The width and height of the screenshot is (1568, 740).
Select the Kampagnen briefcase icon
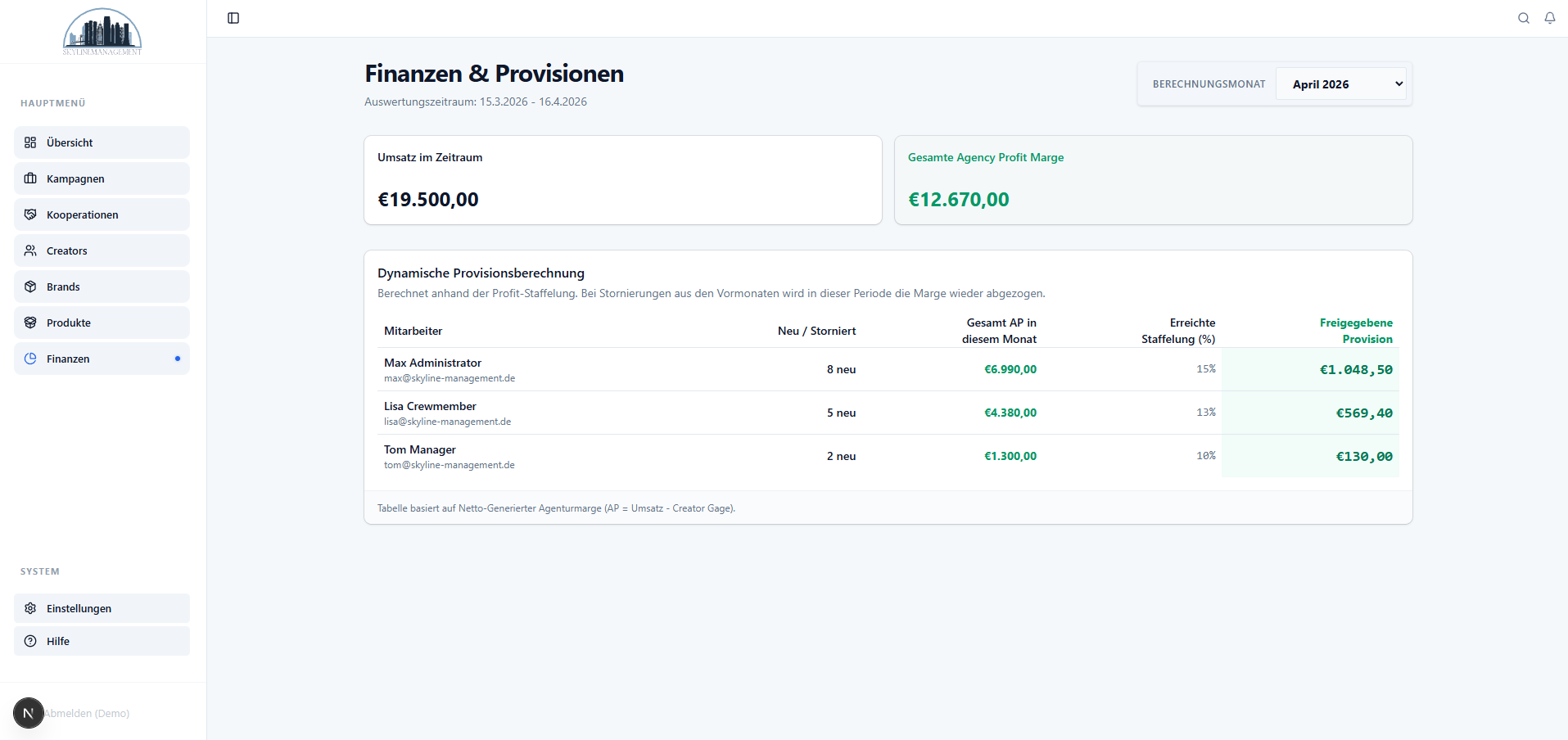30,178
